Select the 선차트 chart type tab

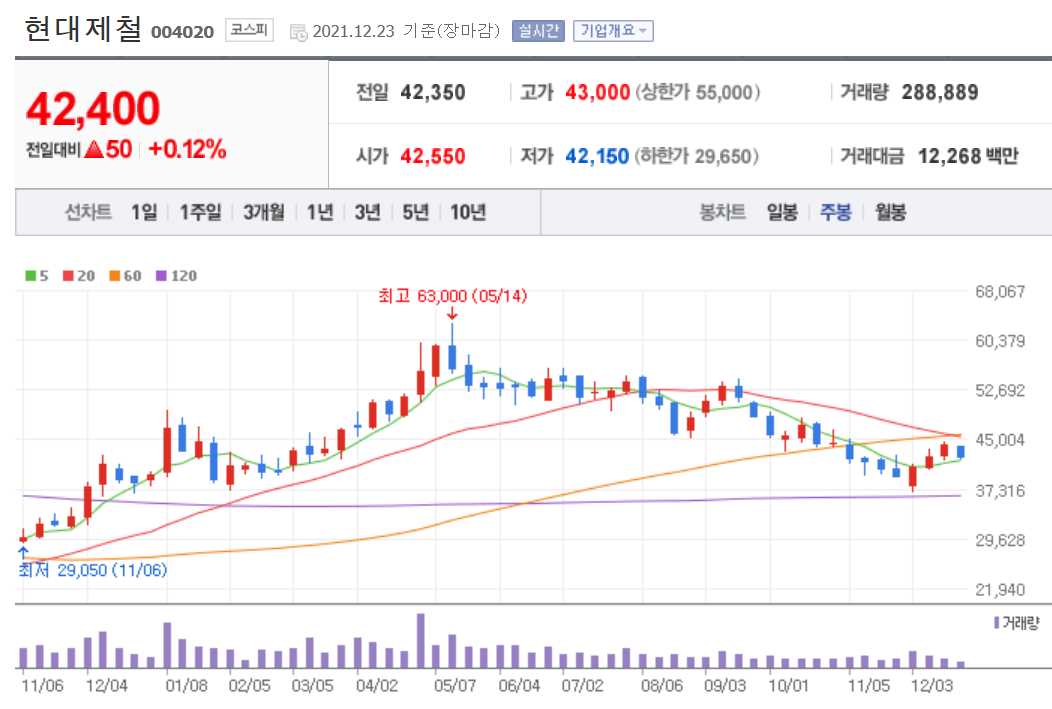click(86, 212)
